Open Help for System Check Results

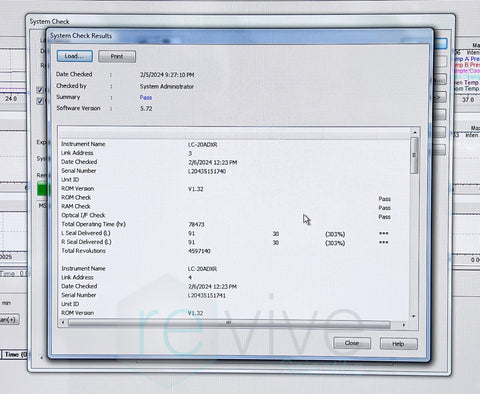(x=398, y=344)
